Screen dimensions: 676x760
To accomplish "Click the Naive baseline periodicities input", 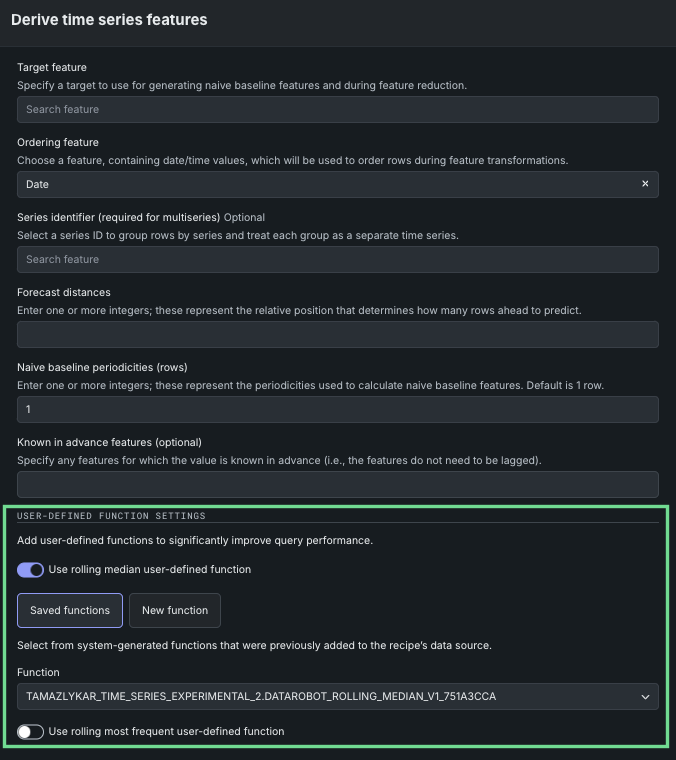I will point(337,409).
